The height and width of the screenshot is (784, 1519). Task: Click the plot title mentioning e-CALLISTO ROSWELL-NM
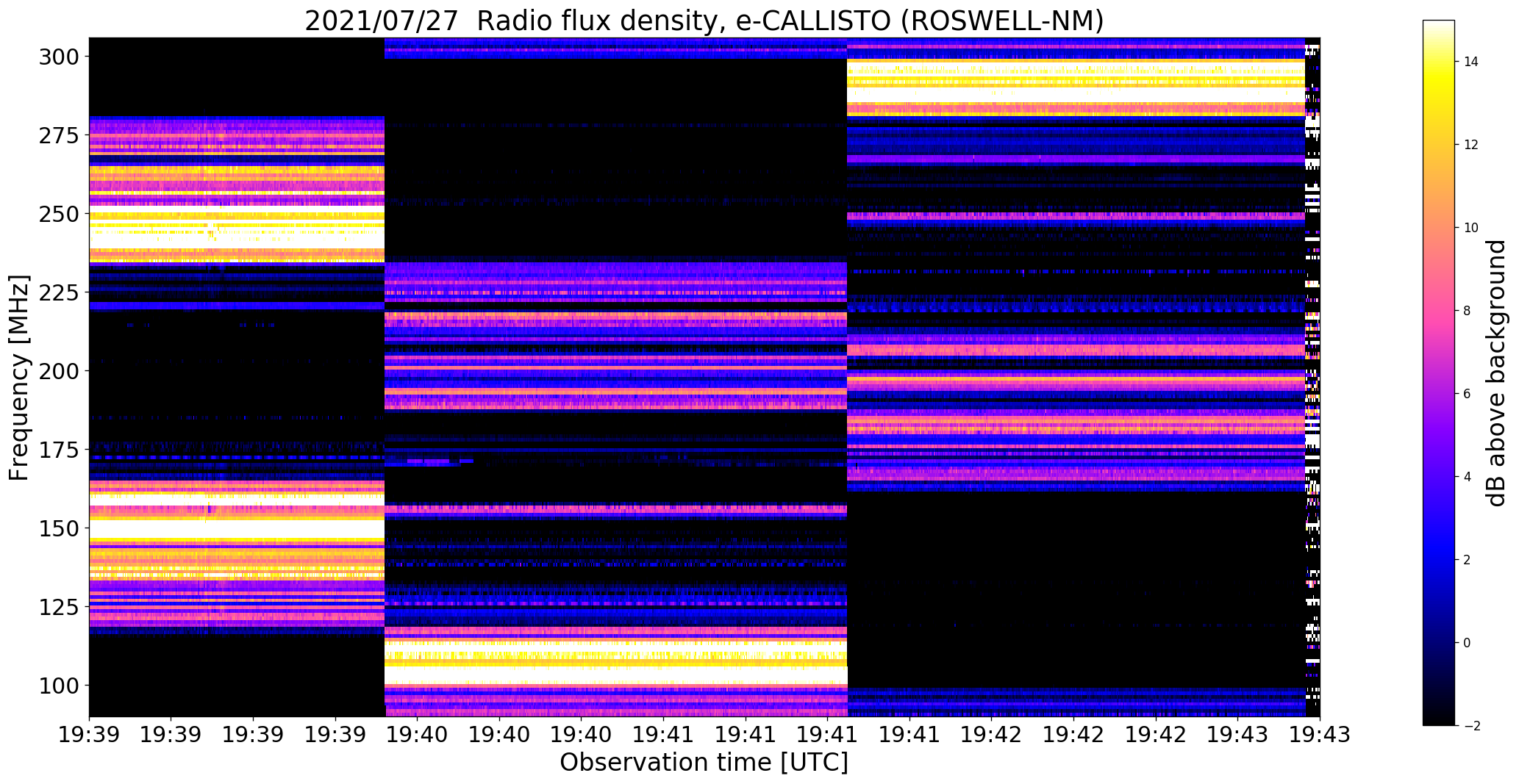pyautogui.click(x=704, y=21)
